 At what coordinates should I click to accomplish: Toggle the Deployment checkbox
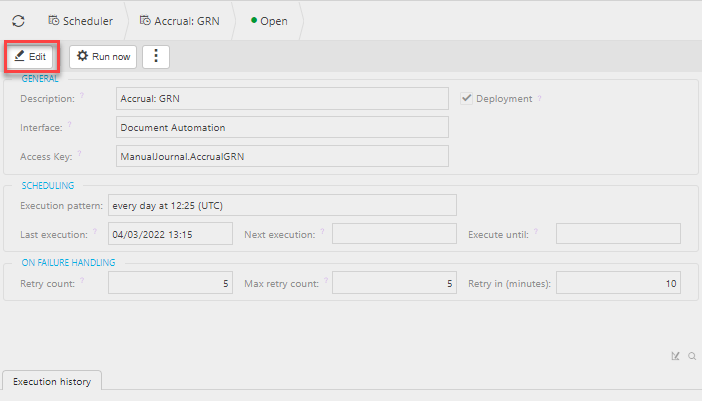pos(466,98)
